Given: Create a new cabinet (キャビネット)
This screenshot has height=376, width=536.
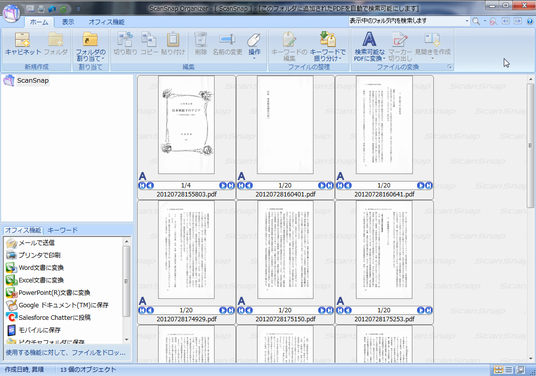Looking at the screenshot, I should [23, 44].
